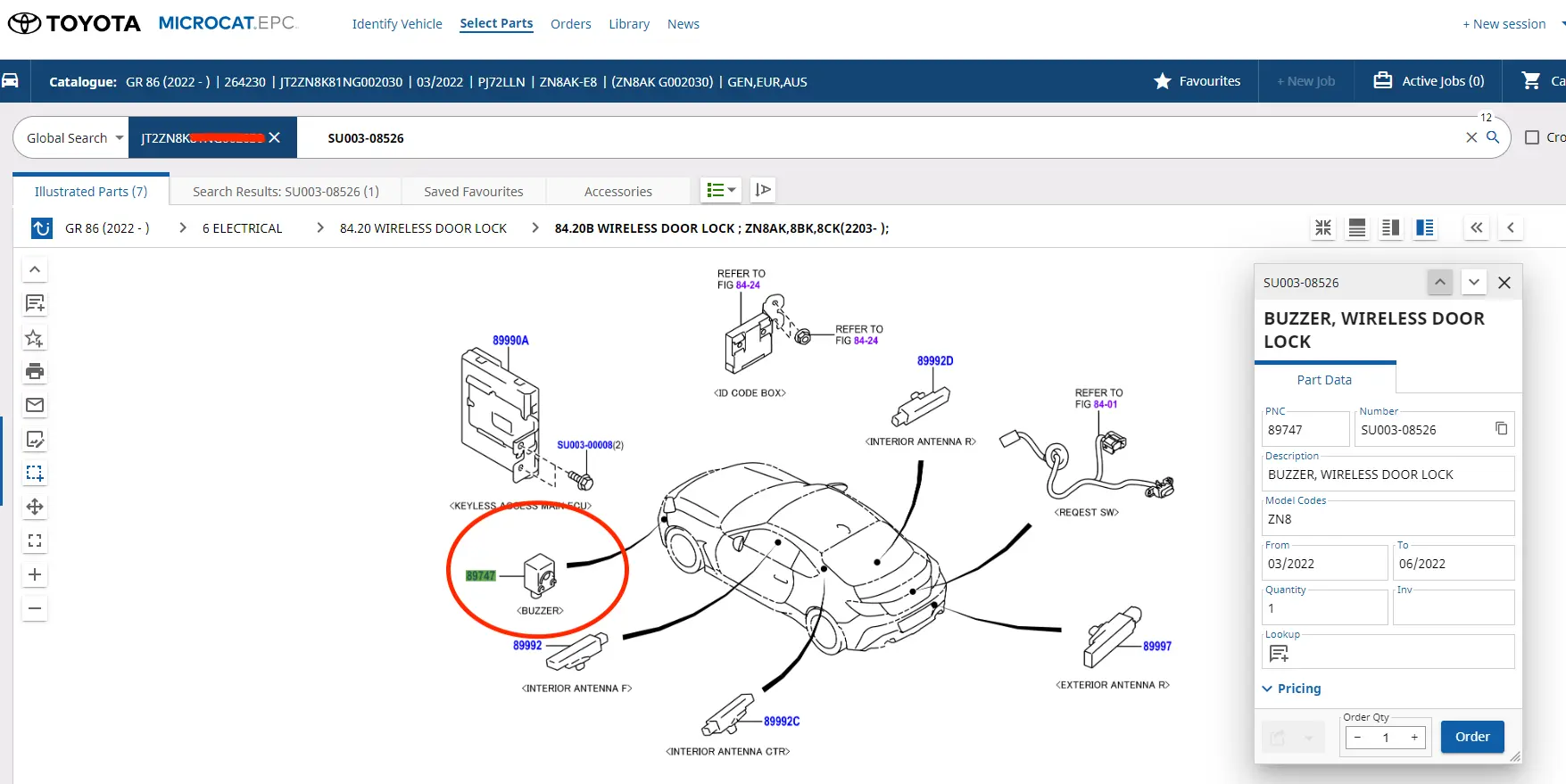The image size is (1566, 784).
Task: Zoom out of the illustration
Action: click(35, 608)
